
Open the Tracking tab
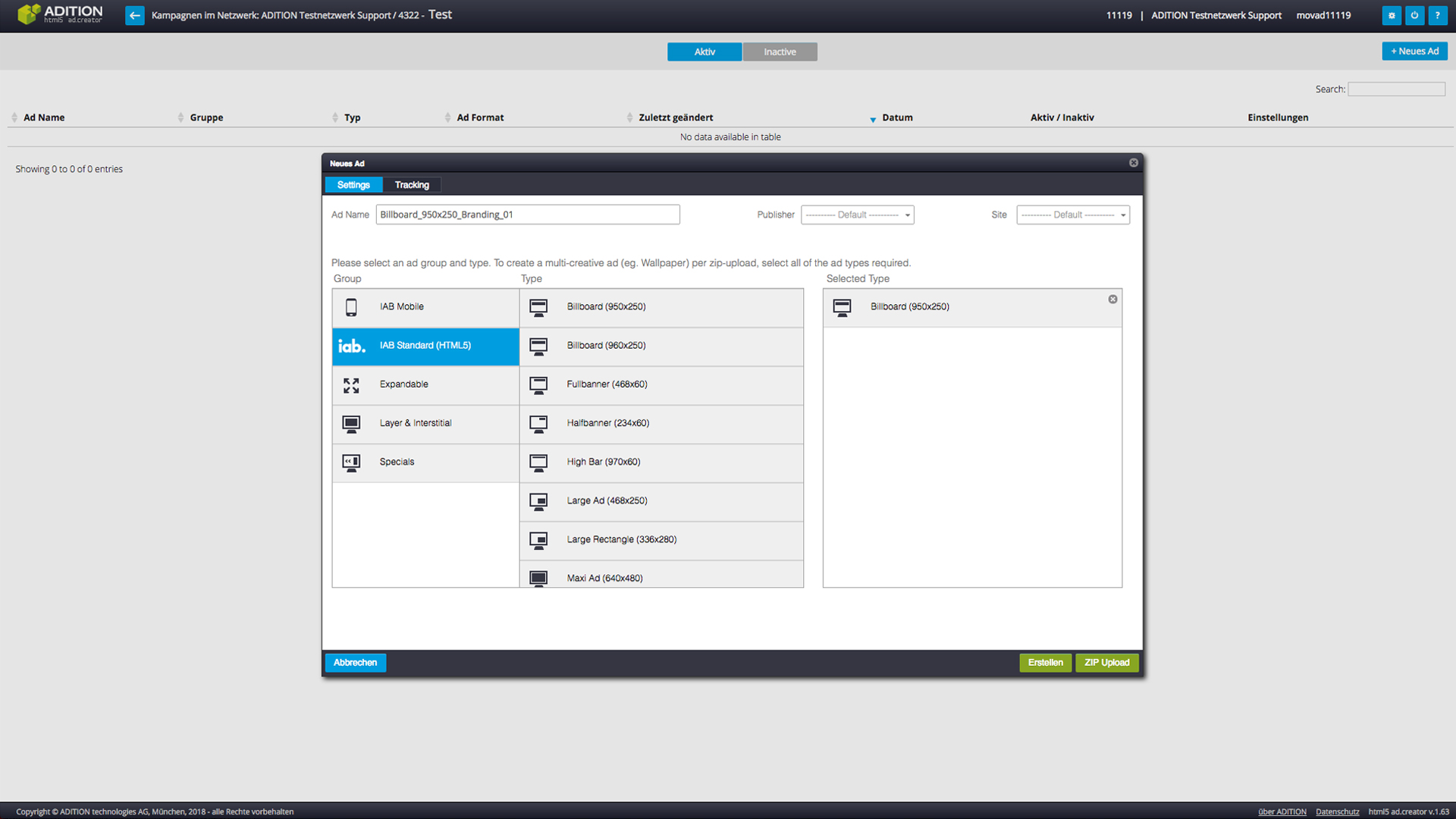pyautogui.click(x=412, y=185)
